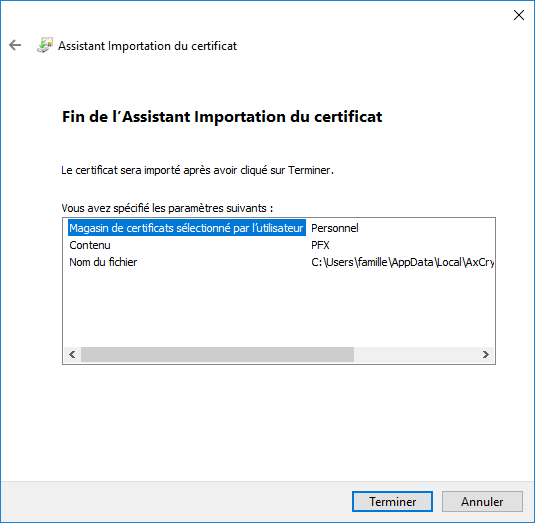The width and height of the screenshot is (535, 523).
Task: Close the wizard window with X
Action: tap(519, 15)
